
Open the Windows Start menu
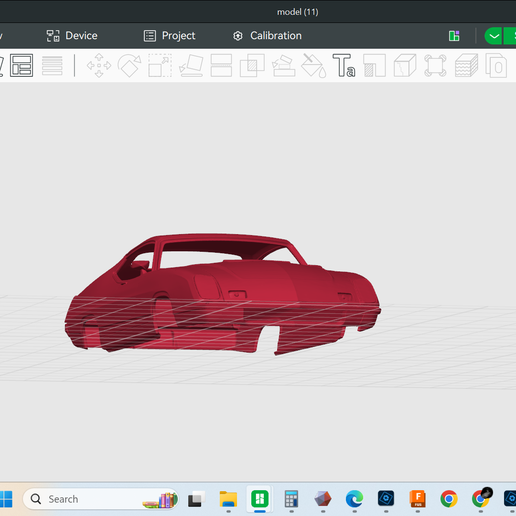(6, 499)
